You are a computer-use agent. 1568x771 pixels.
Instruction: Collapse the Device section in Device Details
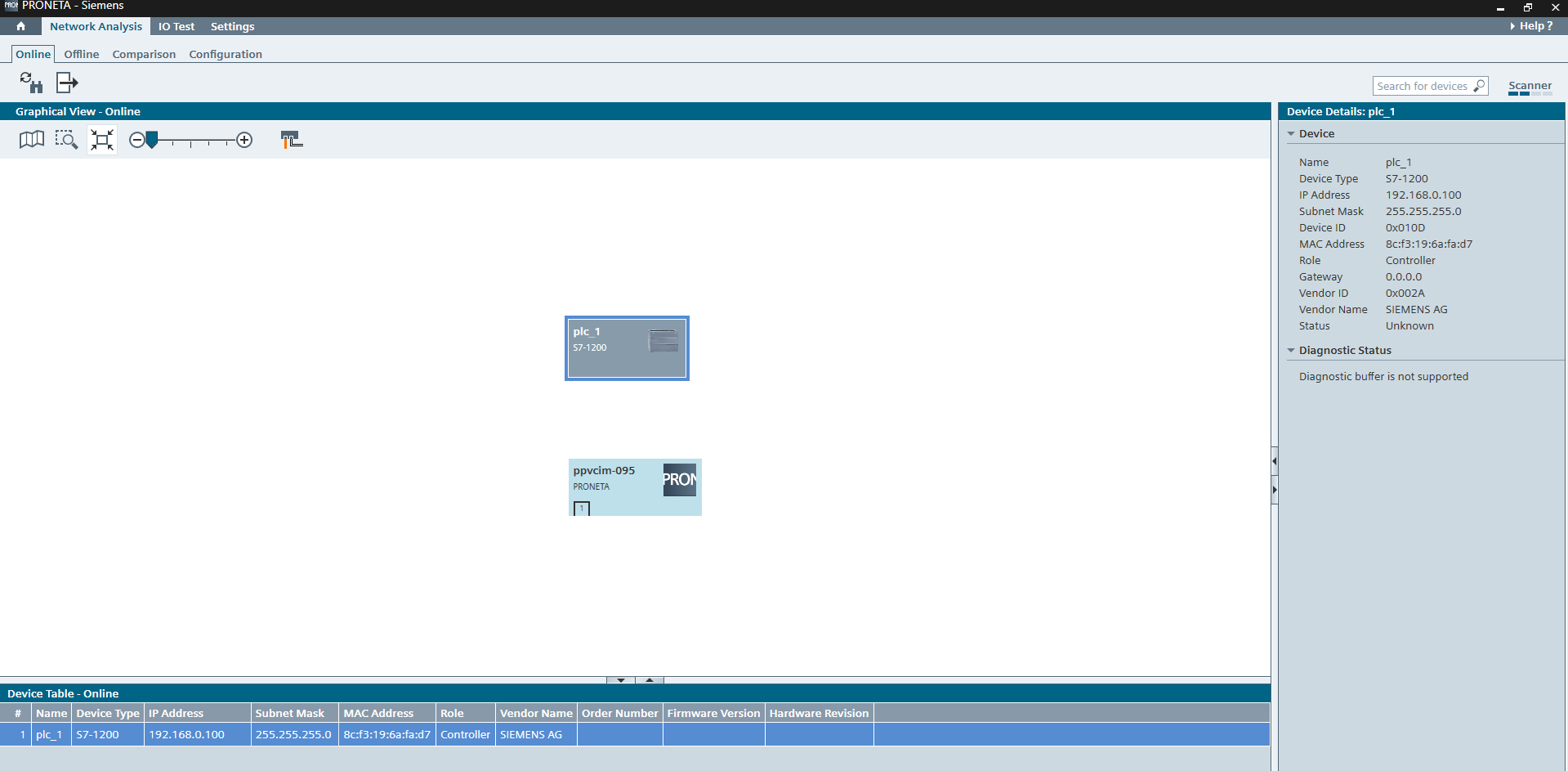(x=1291, y=133)
